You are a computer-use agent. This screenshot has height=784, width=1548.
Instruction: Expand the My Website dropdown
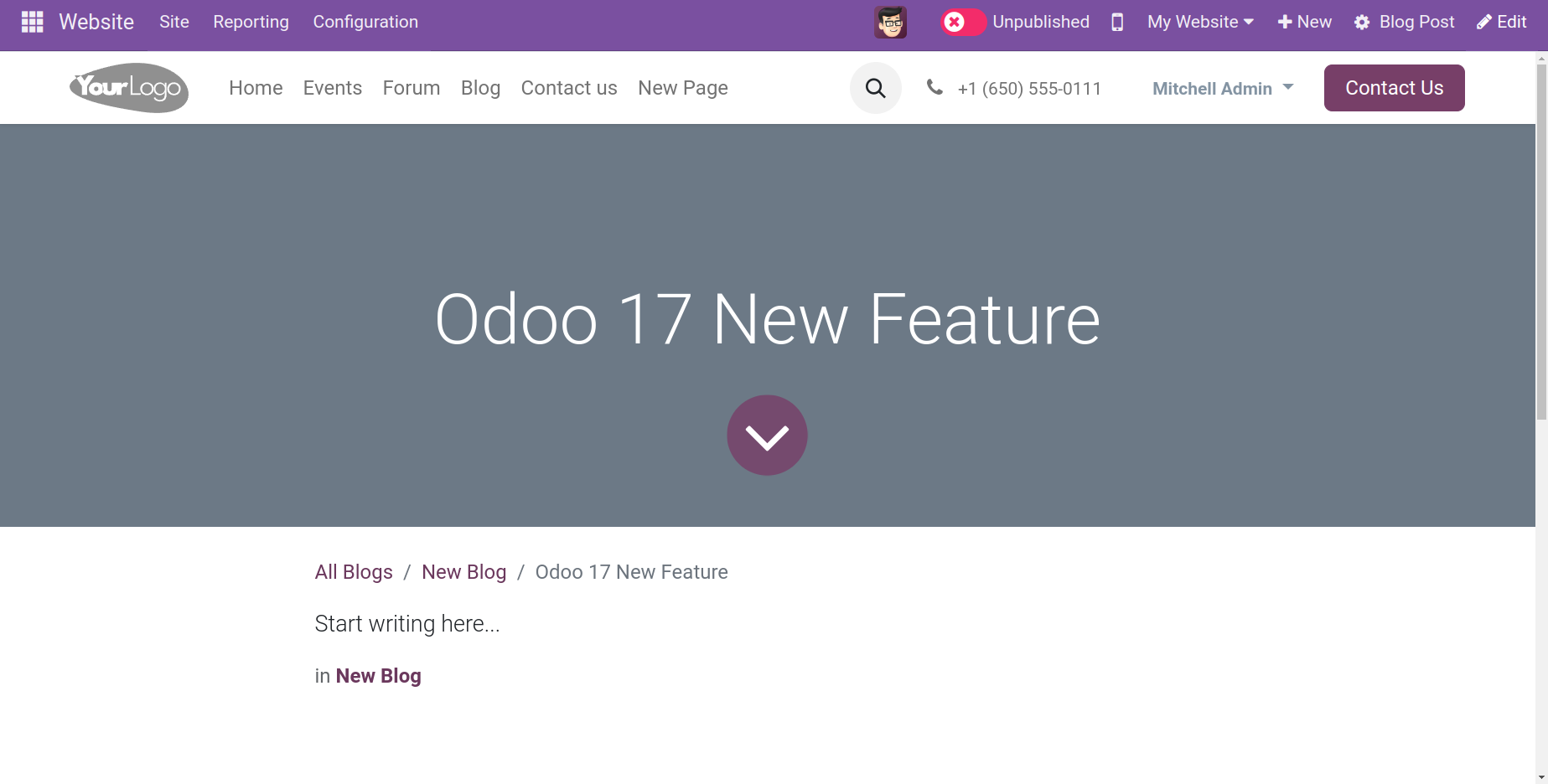pyautogui.click(x=1200, y=22)
